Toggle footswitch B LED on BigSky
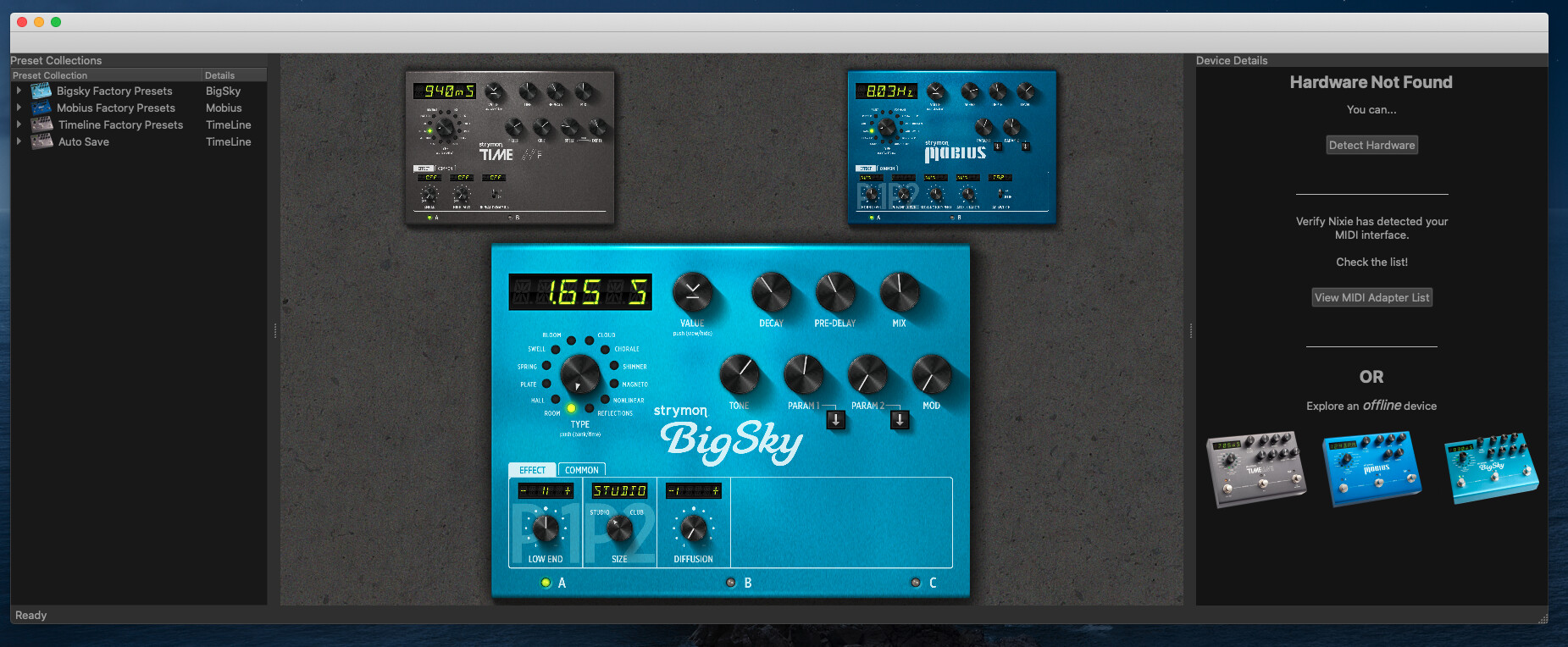 click(731, 583)
